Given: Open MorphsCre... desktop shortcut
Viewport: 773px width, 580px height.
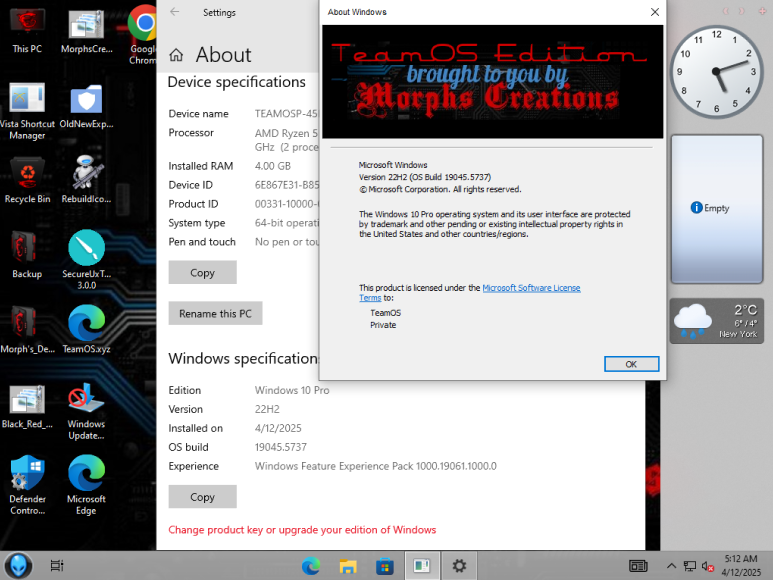Looking at the screenshot, I should coord(86,31).
